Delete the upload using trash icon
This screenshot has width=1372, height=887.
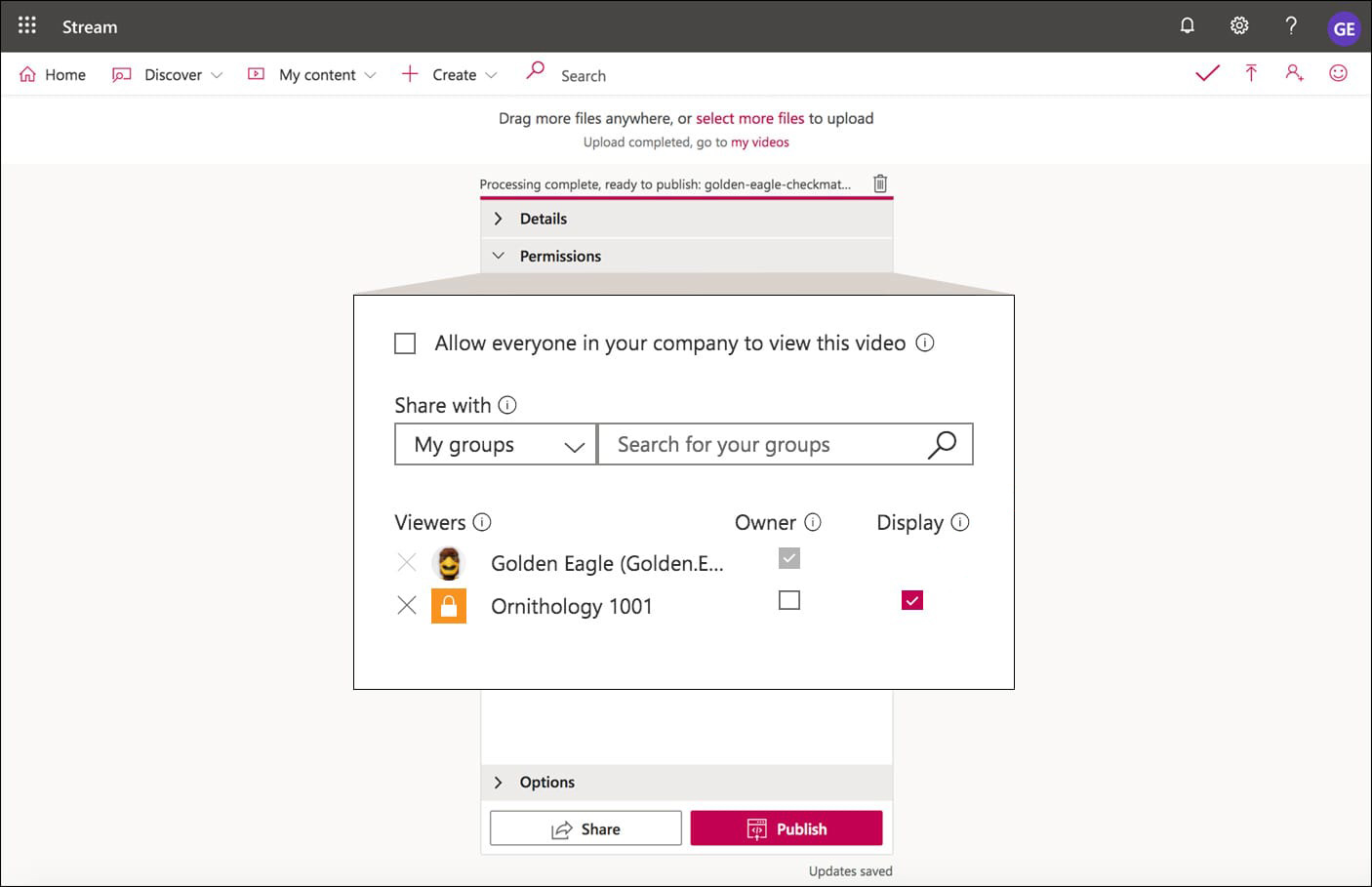coord(880,183)
